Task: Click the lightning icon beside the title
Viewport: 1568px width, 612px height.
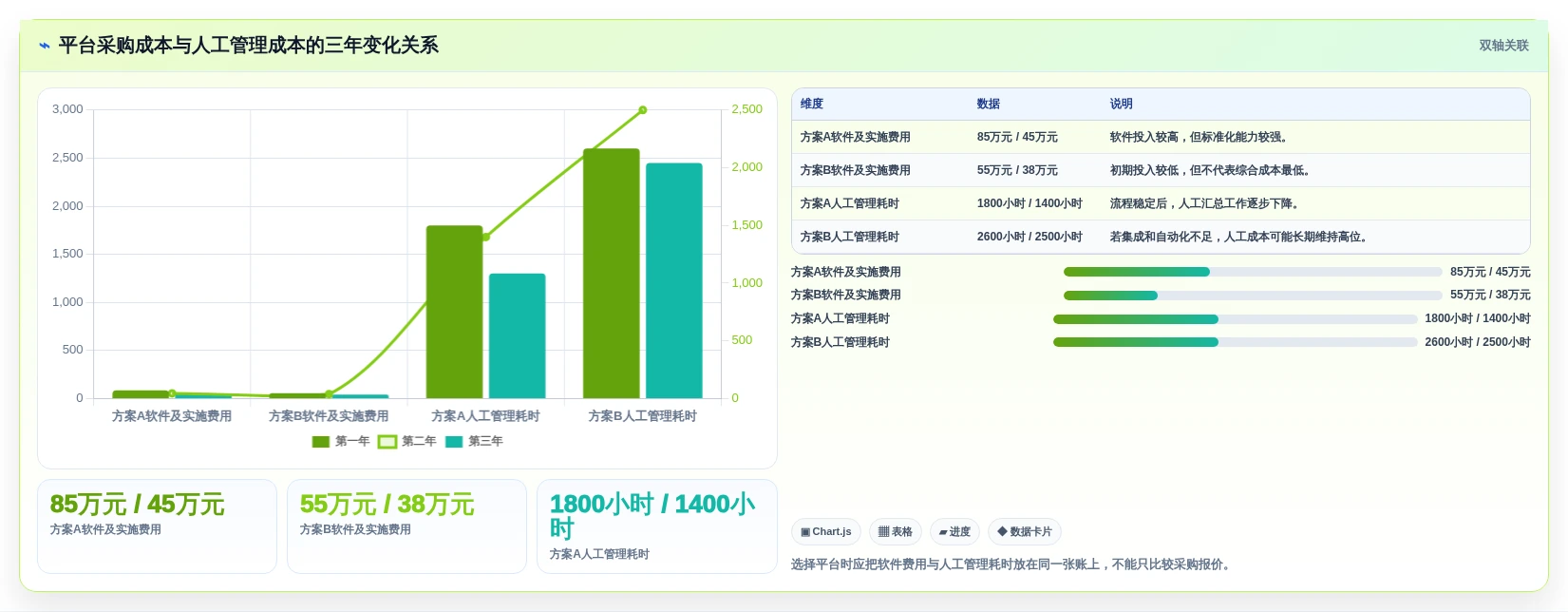Action: pos(45,46)
